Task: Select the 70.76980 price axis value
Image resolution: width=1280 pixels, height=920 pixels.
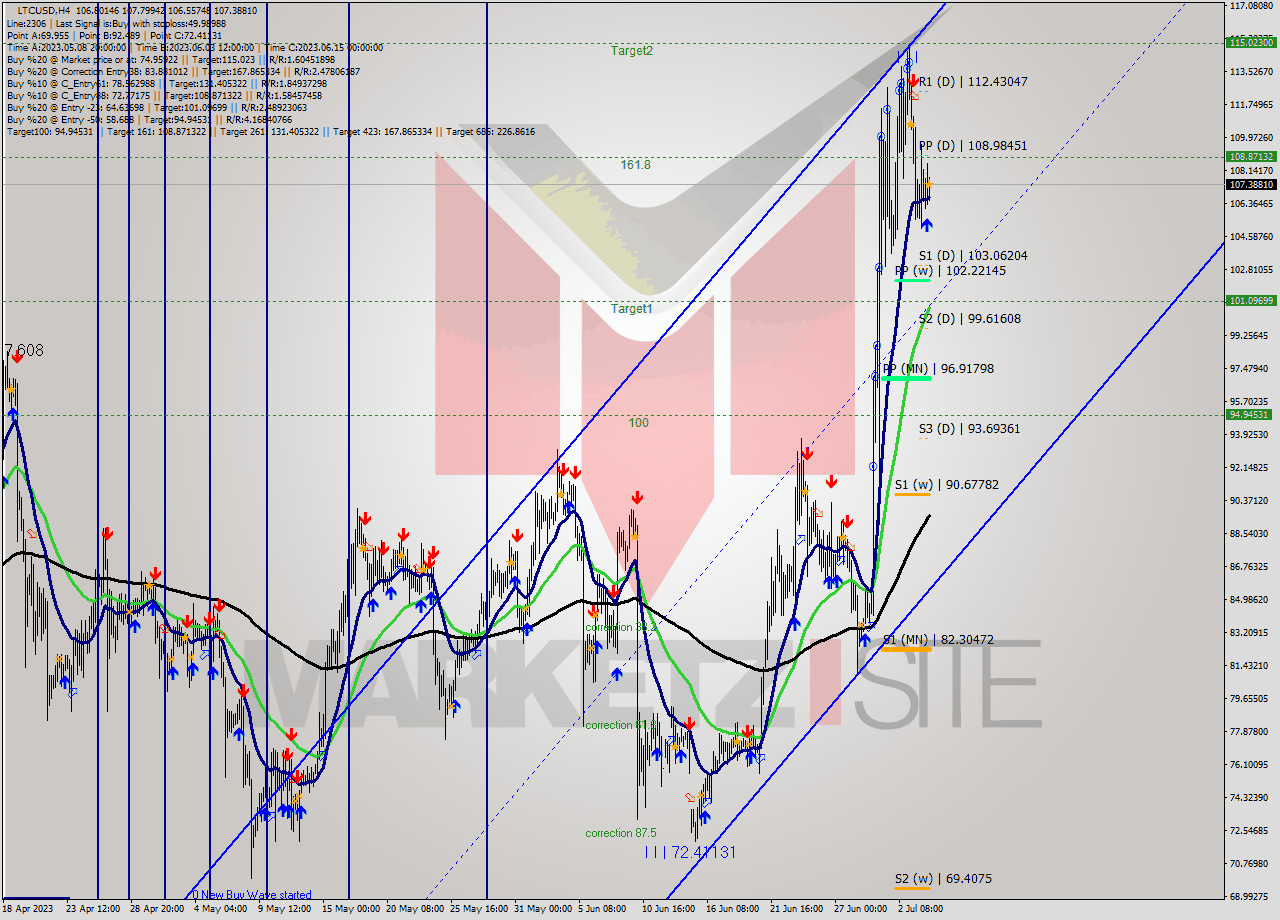Action: click(x=1251, y=864)
